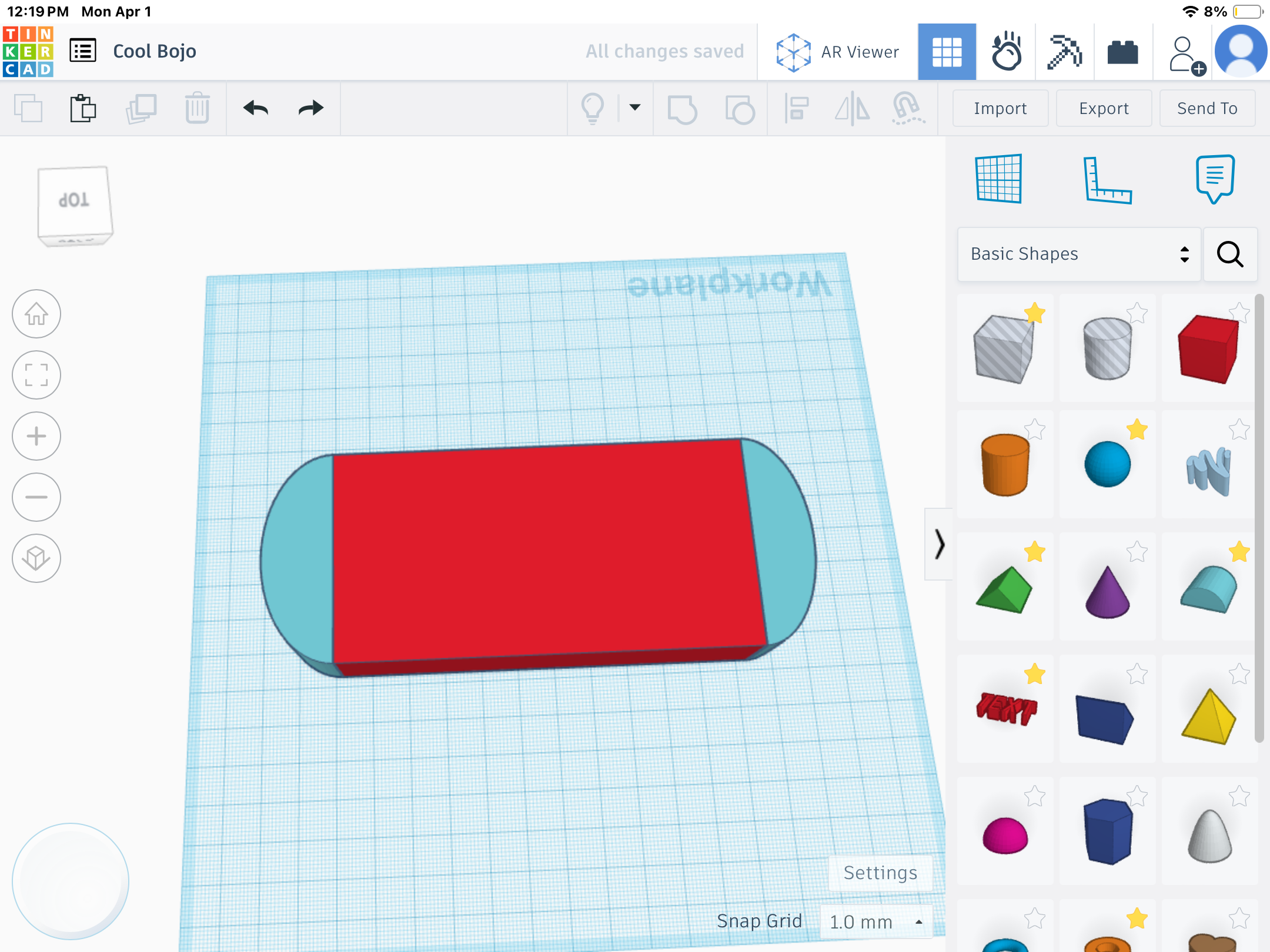The image size is (1270, 952).
Task: Favorite the striped Cylinder hole star
Action: pyautogui.click(x=1137, y=313)
